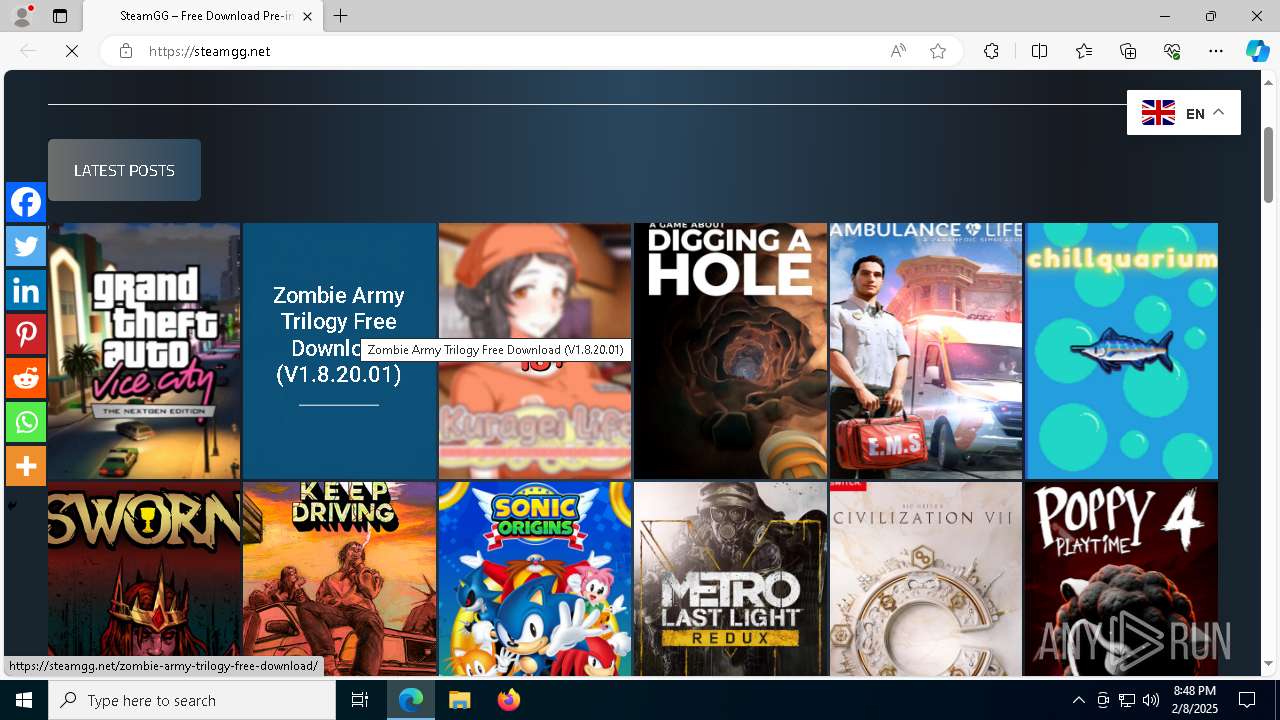Open Ambulance Life game post
This screenshot has height=720, width=1280.
(x=926, y=351)
